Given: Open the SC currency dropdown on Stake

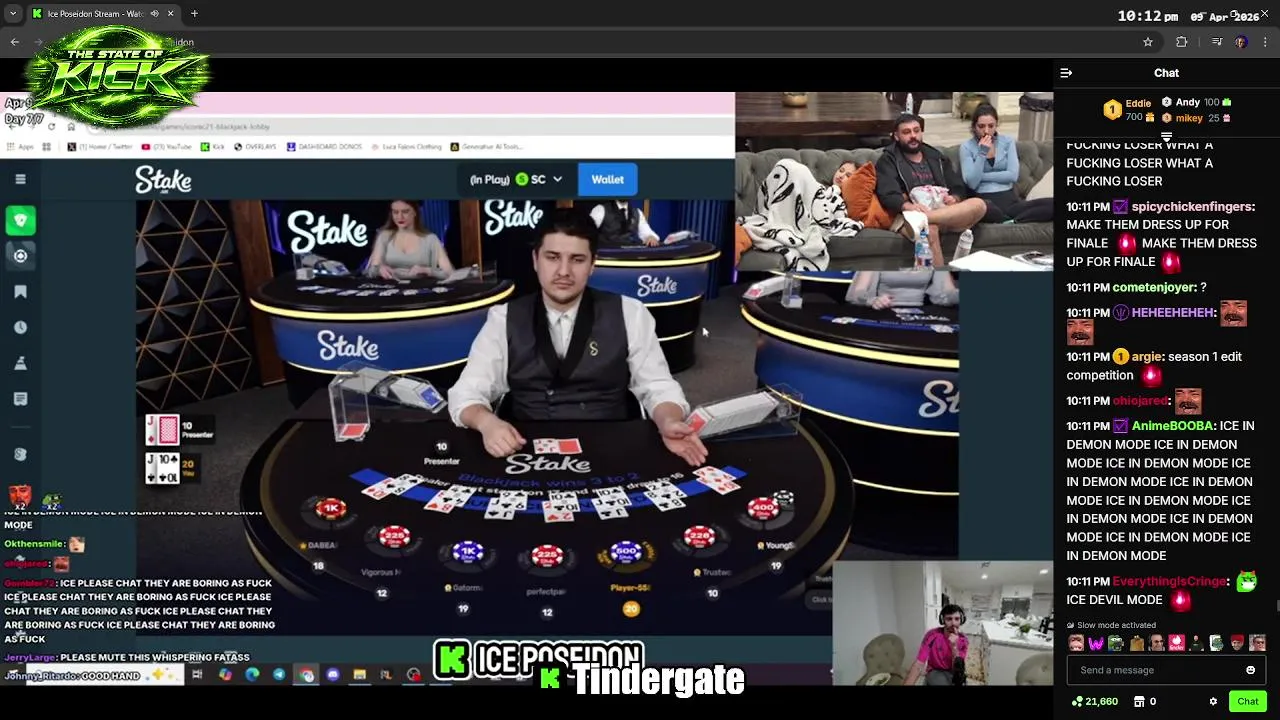Looking at the screenshot, I should [x=538, y=180].
